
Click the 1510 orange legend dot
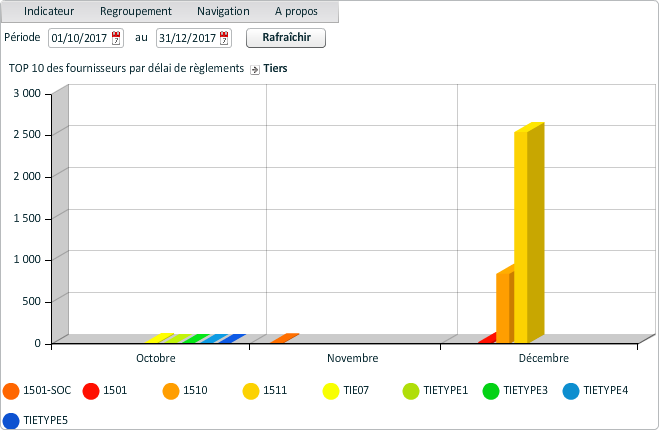click(171, 391)
